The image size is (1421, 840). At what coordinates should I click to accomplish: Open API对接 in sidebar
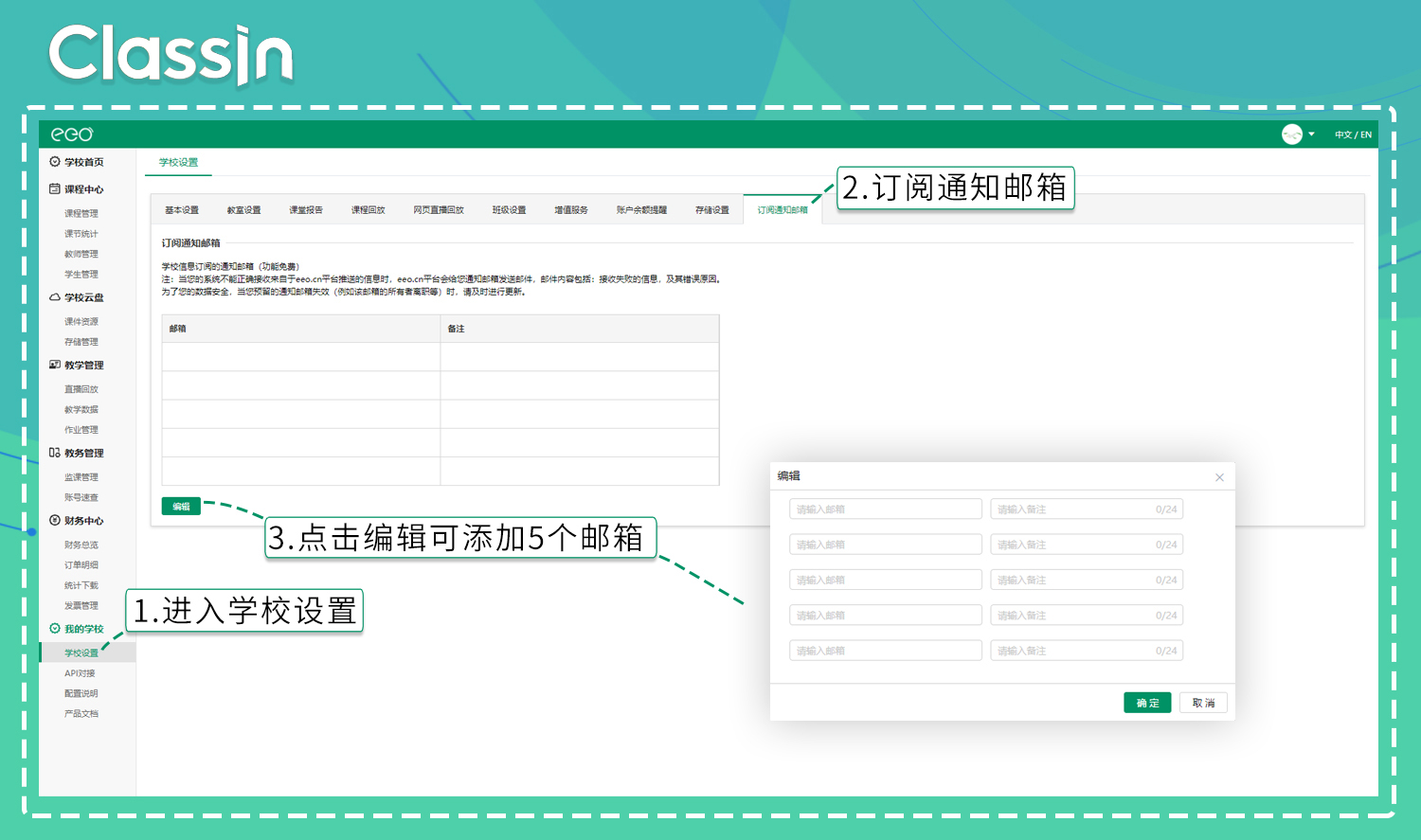coord(80,673)
